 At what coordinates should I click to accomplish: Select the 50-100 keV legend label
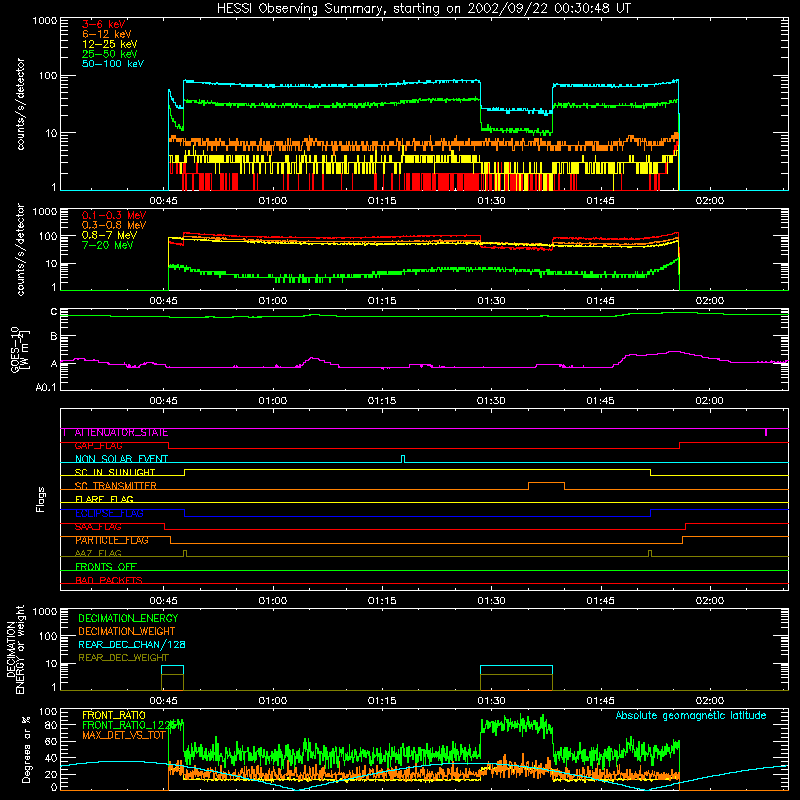[x=113, y=64]
